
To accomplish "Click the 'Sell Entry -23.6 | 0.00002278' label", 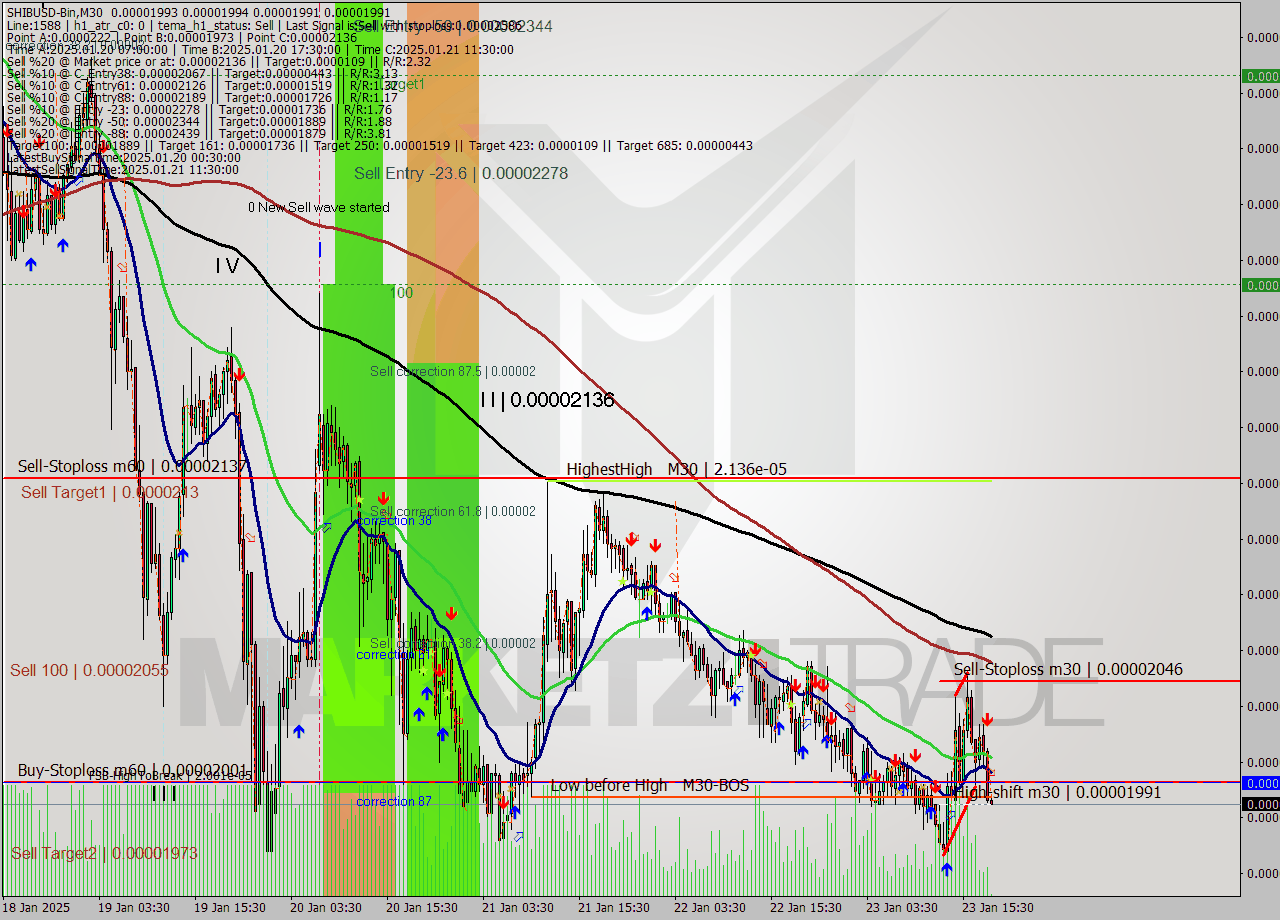I will (461, 173).
